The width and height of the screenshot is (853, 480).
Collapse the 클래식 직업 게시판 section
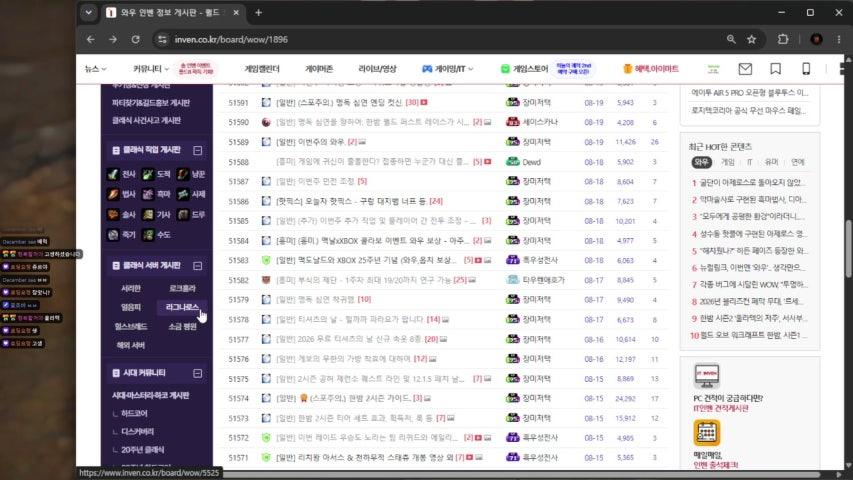(197, 150)
